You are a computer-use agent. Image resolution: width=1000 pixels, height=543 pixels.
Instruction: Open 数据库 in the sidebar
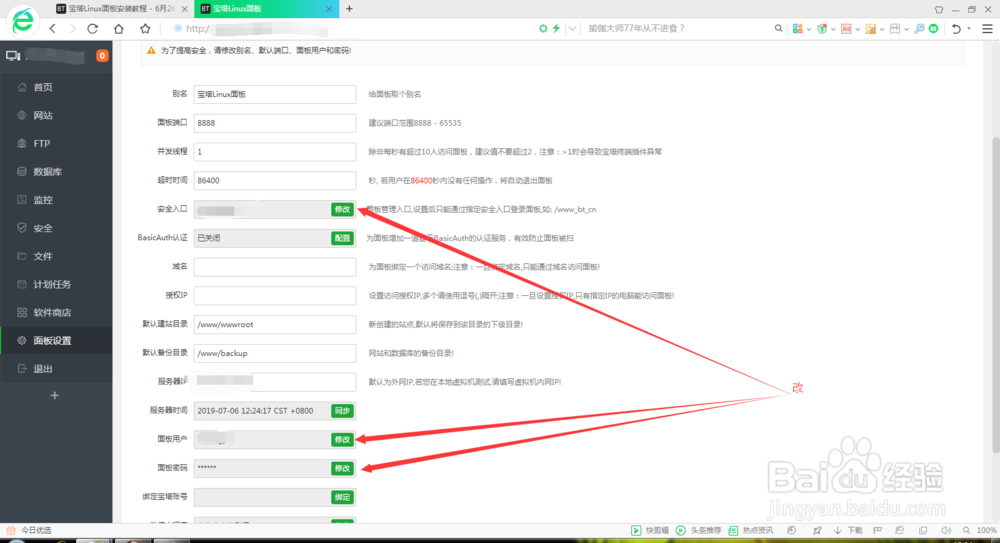click(56, 172)
